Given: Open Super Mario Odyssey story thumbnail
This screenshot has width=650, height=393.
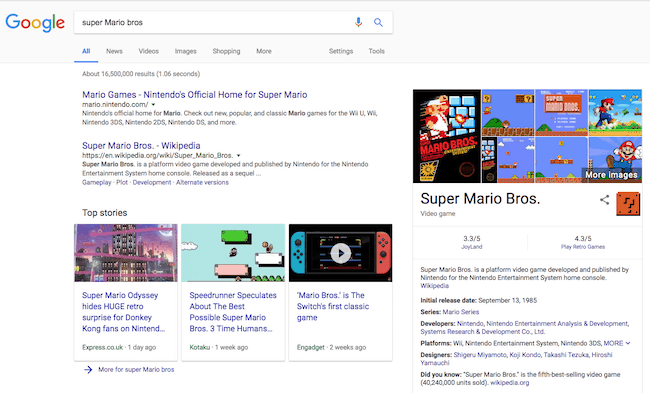Looking at the screenshot, I should pyautogui.click(x=126, y=253).
